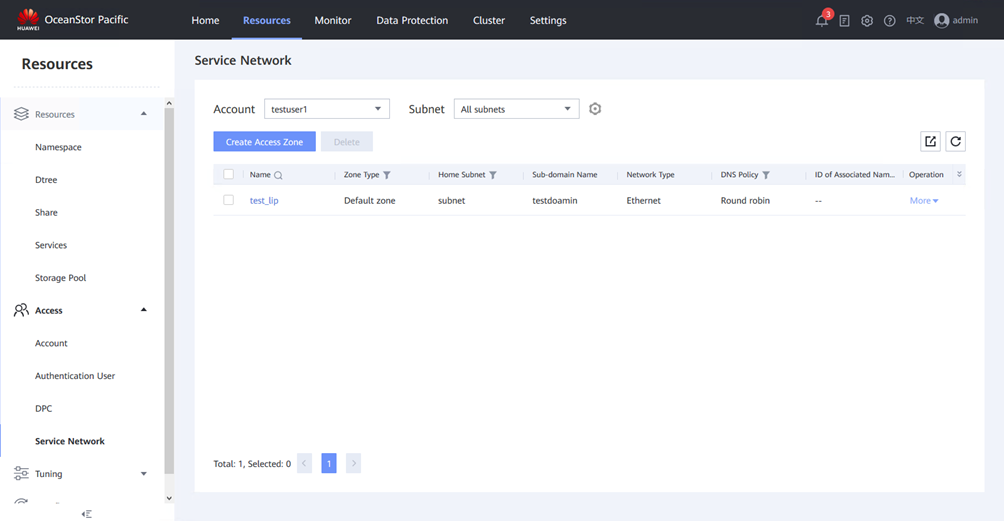Refresh the access zone table
The width and height of the screenshot is (1004, 521).
pyautogui.click(x=956, y=142)
